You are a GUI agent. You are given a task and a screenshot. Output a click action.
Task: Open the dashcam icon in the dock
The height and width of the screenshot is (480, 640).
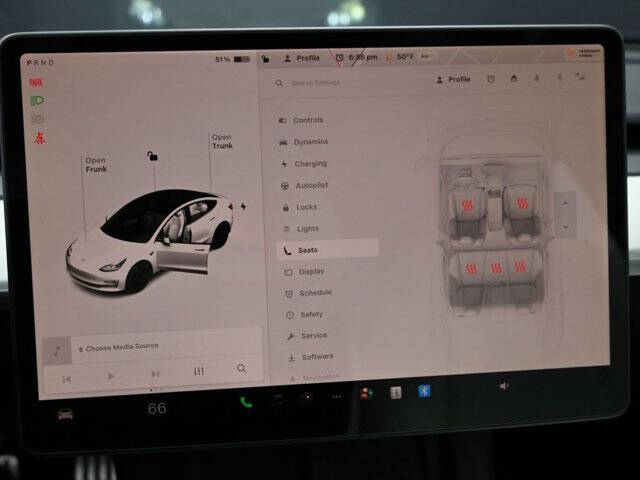[x=307, y=397]
